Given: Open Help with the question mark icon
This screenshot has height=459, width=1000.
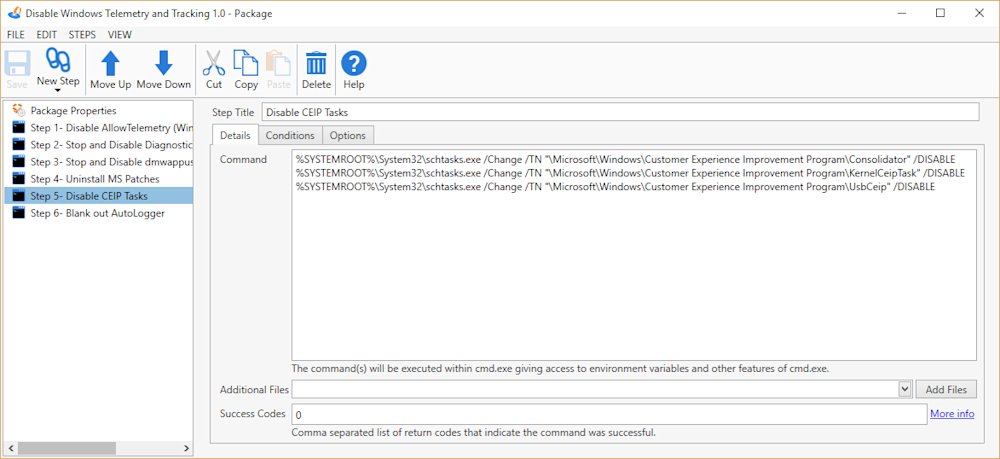Looking at the screenshot, I should [x=354, y=64].
